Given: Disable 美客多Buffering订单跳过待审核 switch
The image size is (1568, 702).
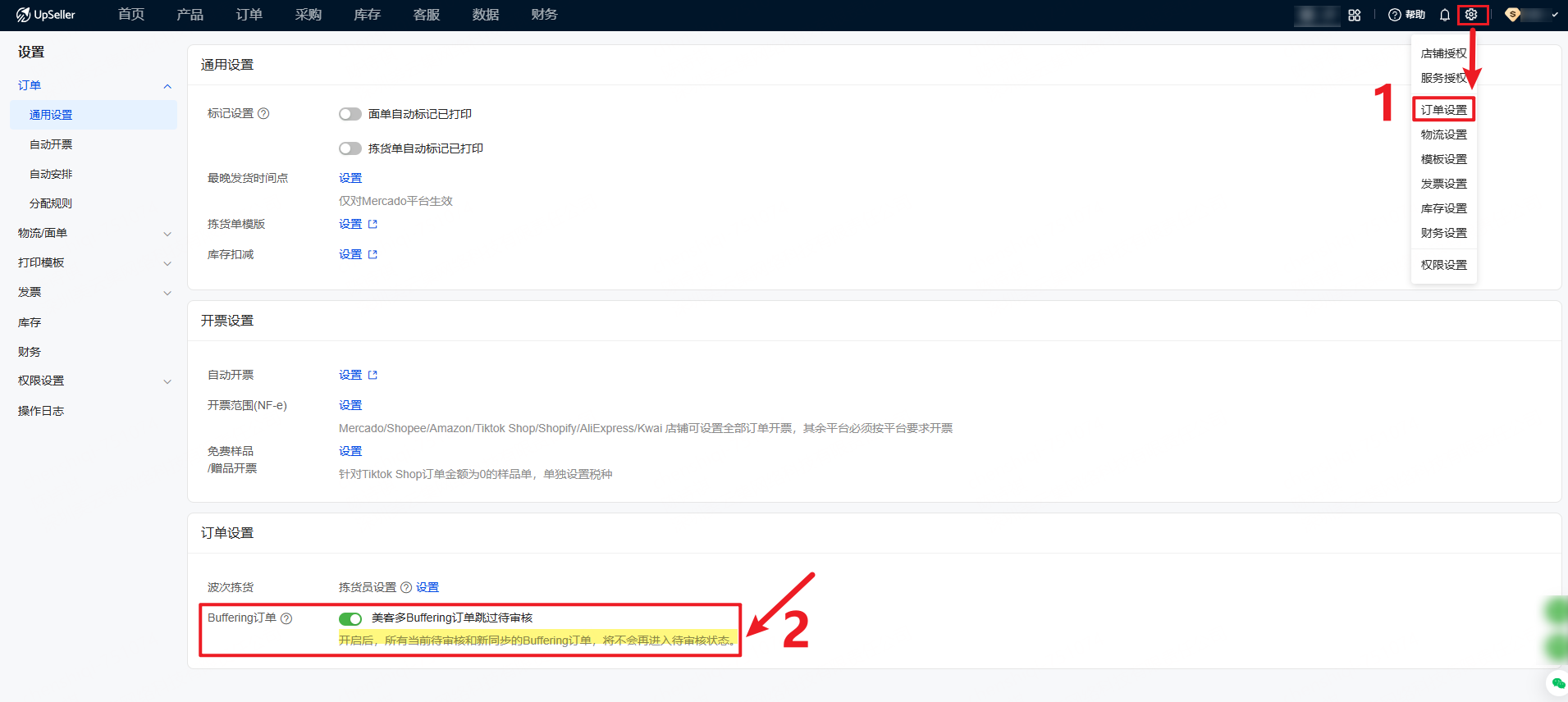Looking at the screenshot, I should 350,618.
